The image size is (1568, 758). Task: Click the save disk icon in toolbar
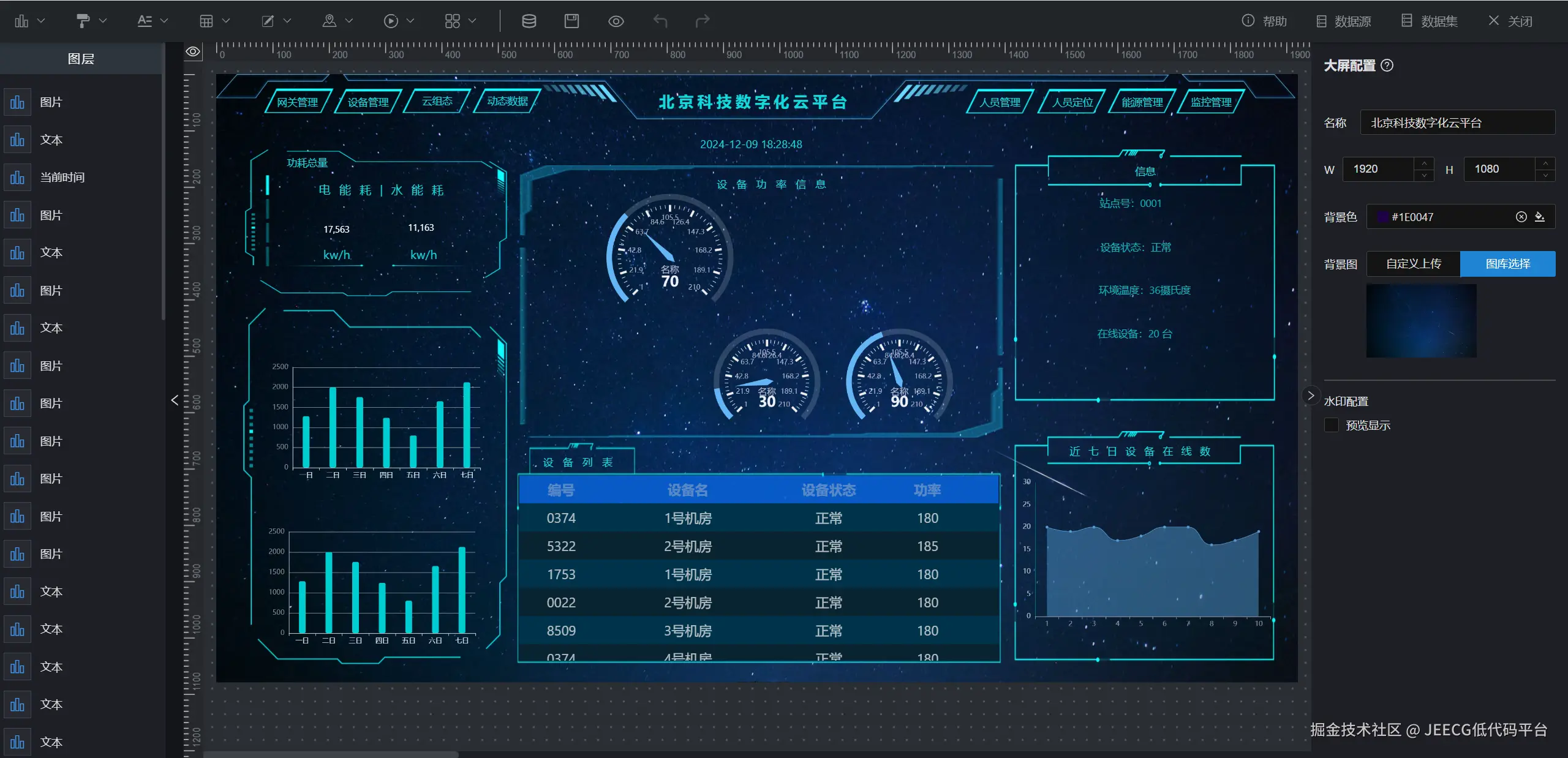click(571, 21)
